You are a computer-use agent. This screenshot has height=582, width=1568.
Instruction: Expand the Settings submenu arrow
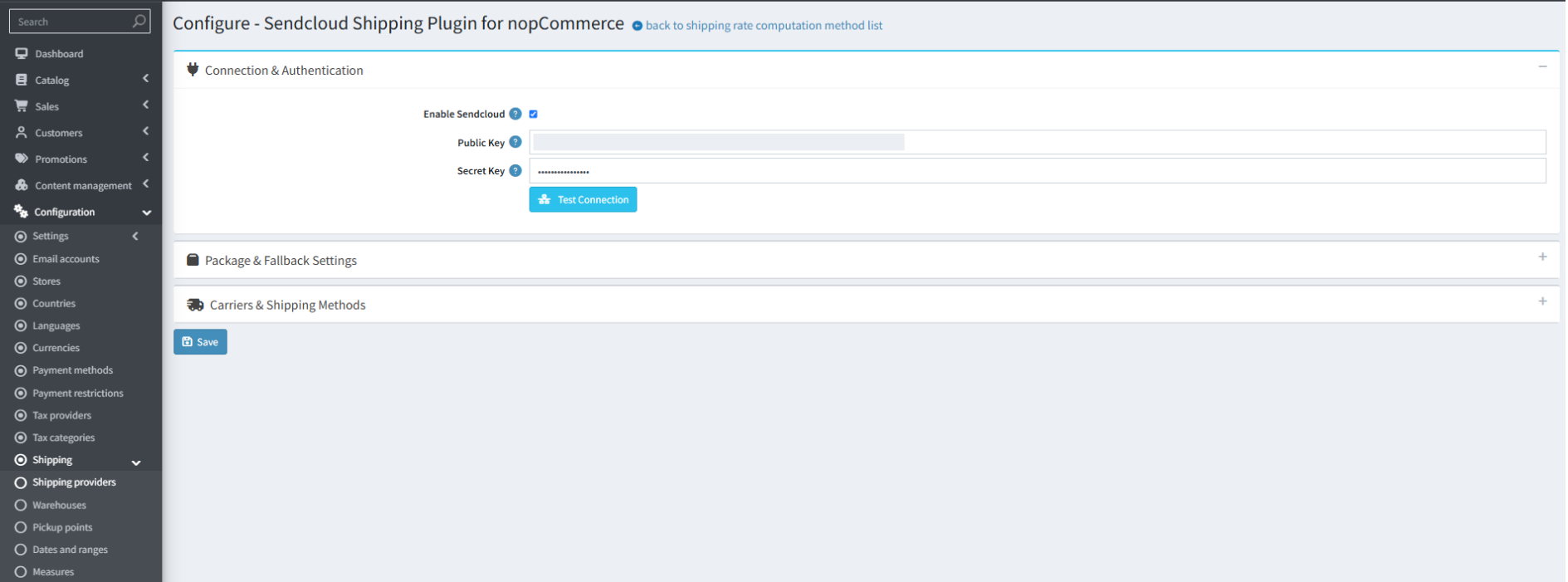[135, 237]
